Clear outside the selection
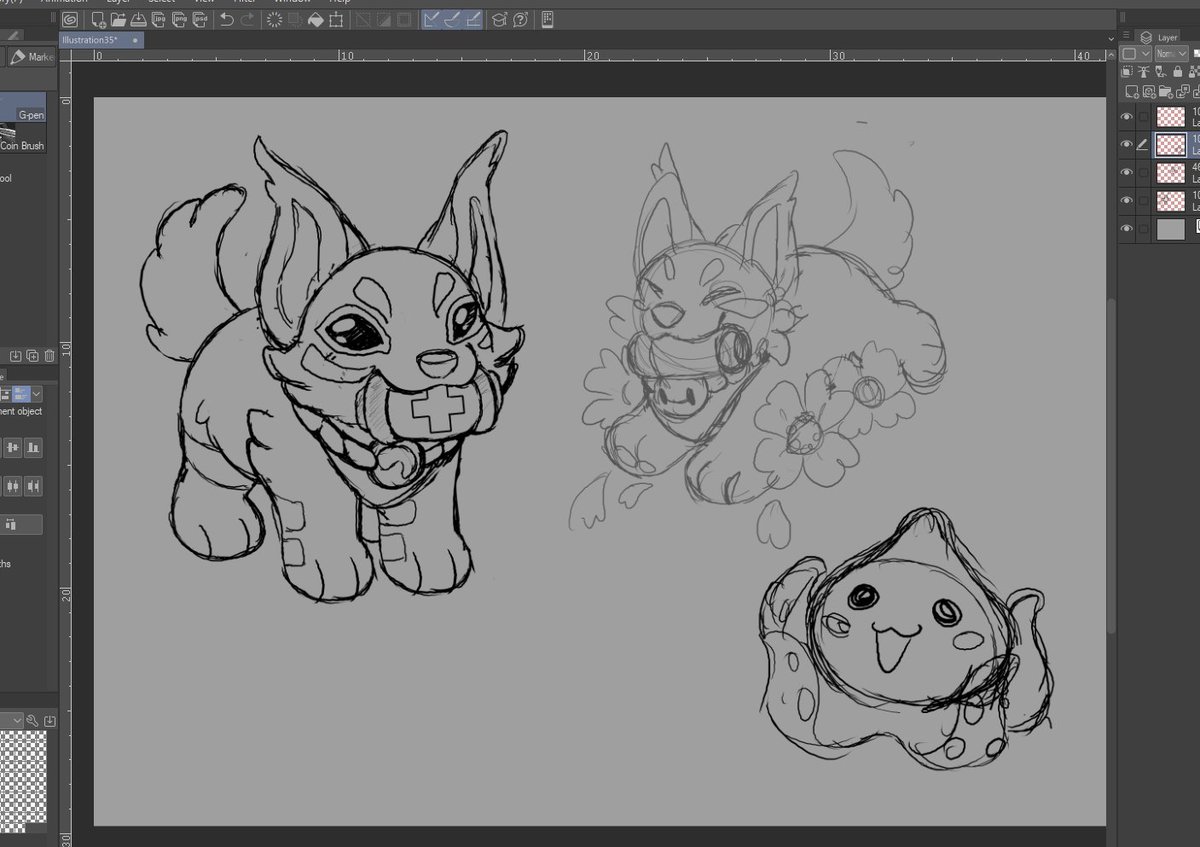The width and height of the screenshot is (1200, 847). click(295, 20)
